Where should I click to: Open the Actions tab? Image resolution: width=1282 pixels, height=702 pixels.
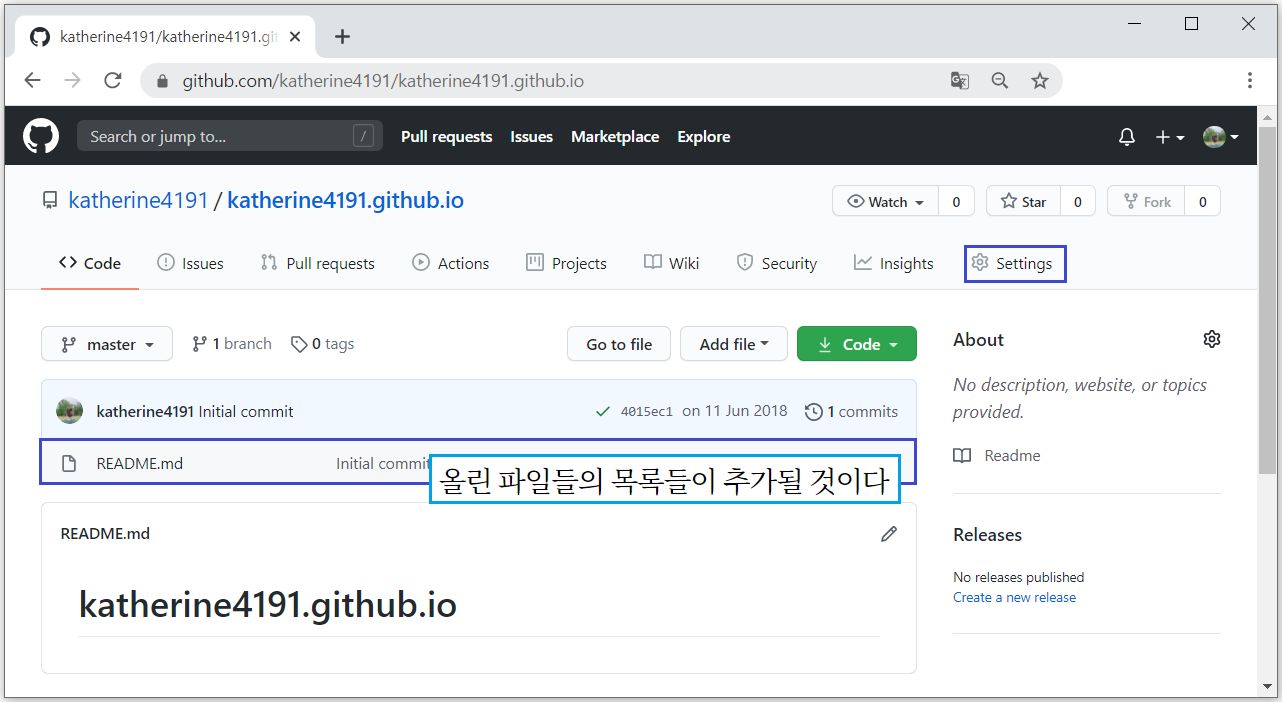pos(451,263)
